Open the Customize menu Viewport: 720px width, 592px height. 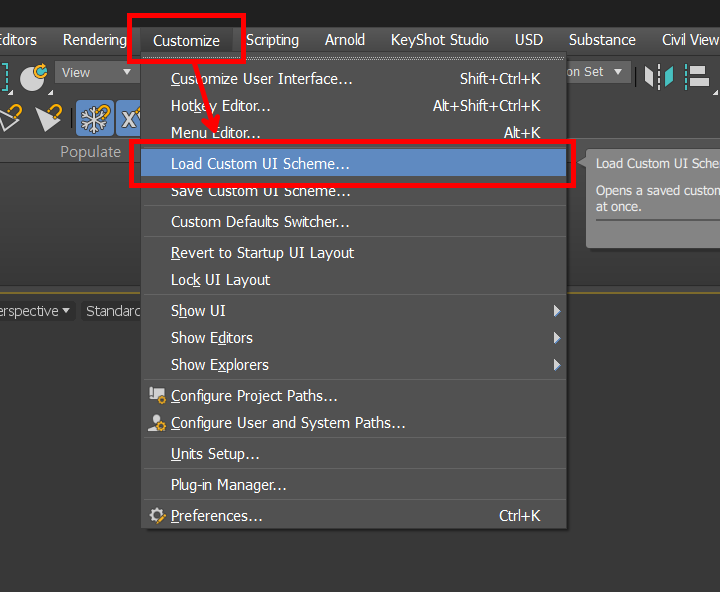pos(186,40)
